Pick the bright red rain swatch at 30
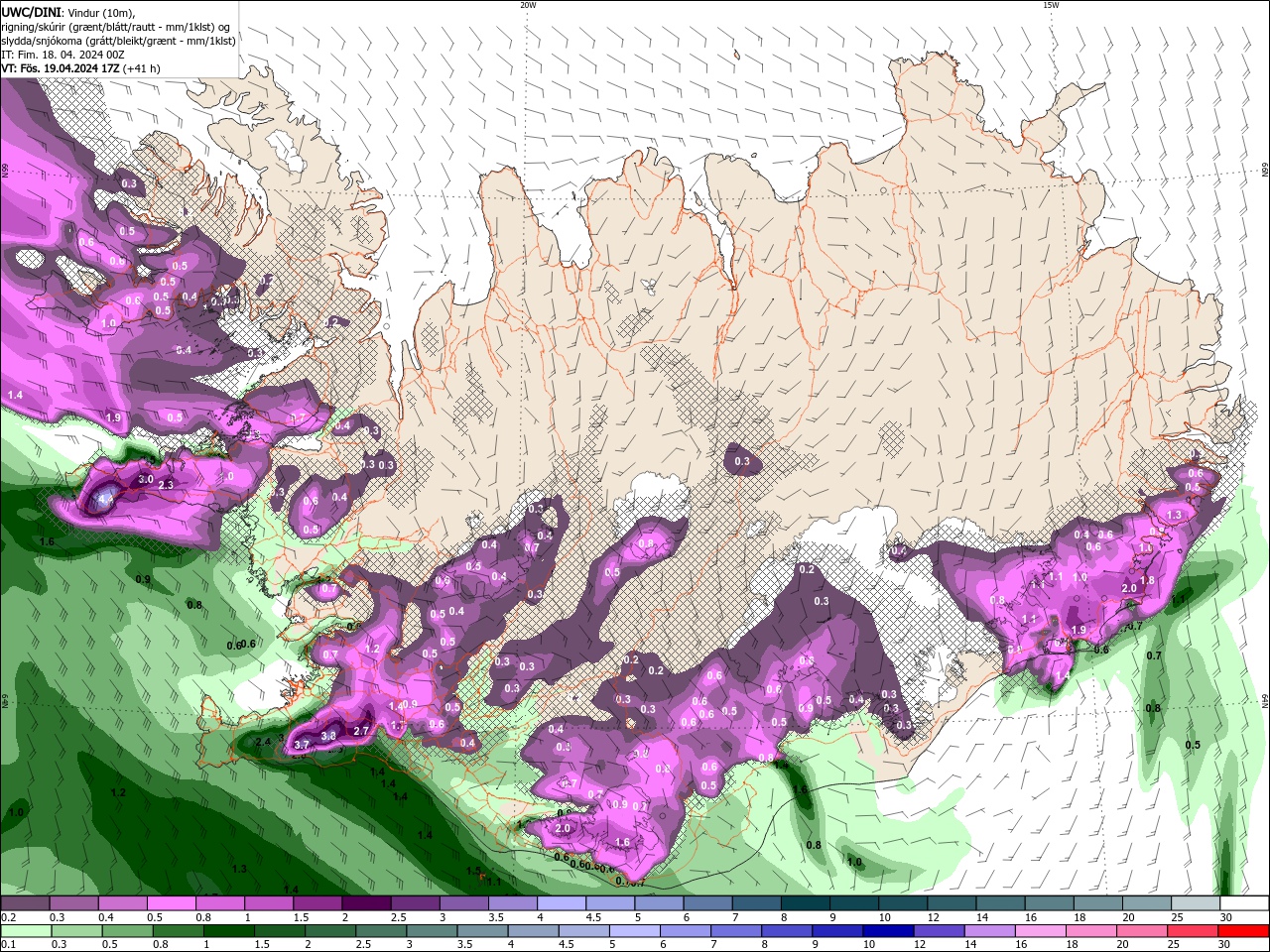Viewport: 1270px width, 952px height. [1242, 931]
